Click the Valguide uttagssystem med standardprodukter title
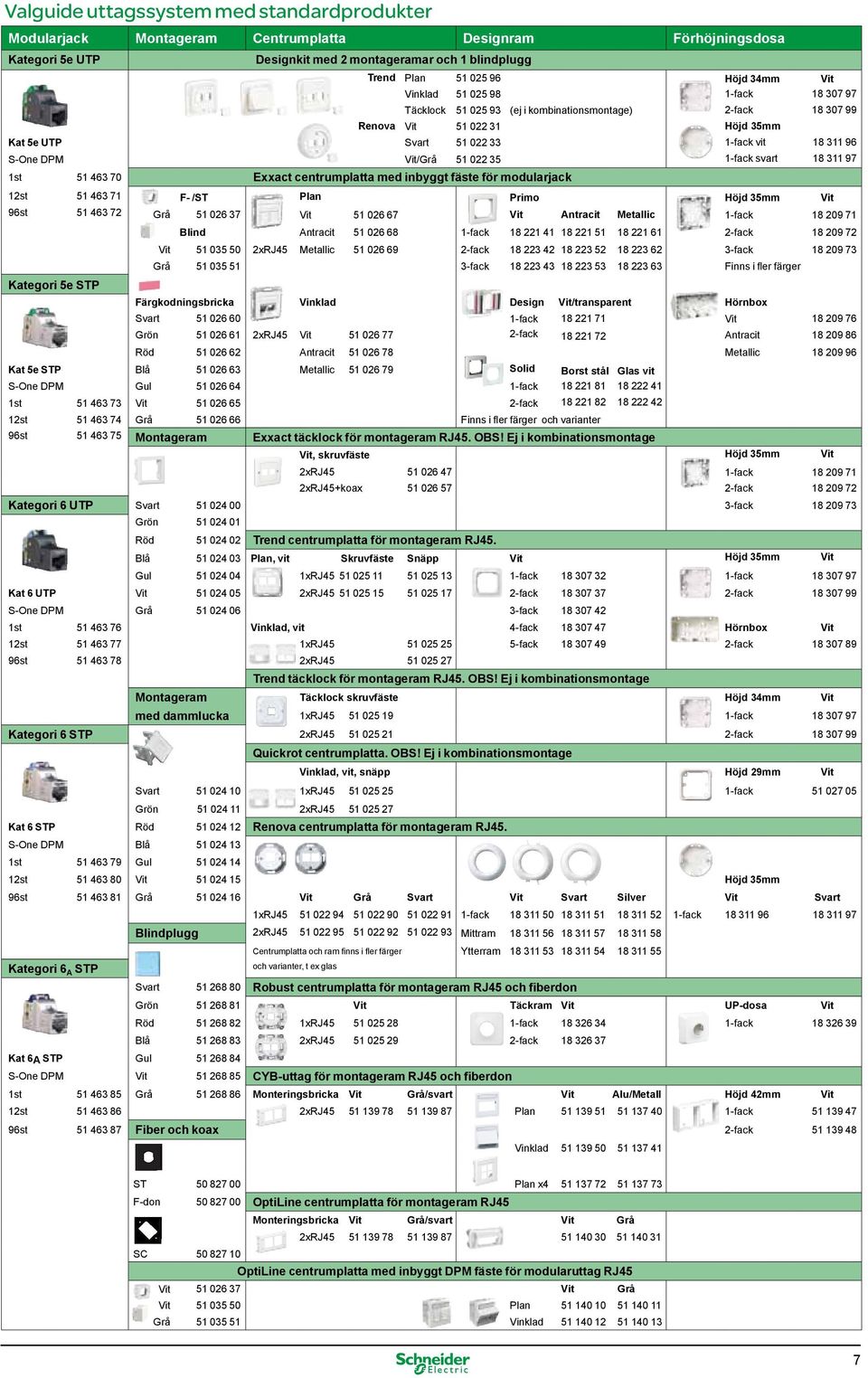This screenshot has height=1378, width=868. (218, 12)
